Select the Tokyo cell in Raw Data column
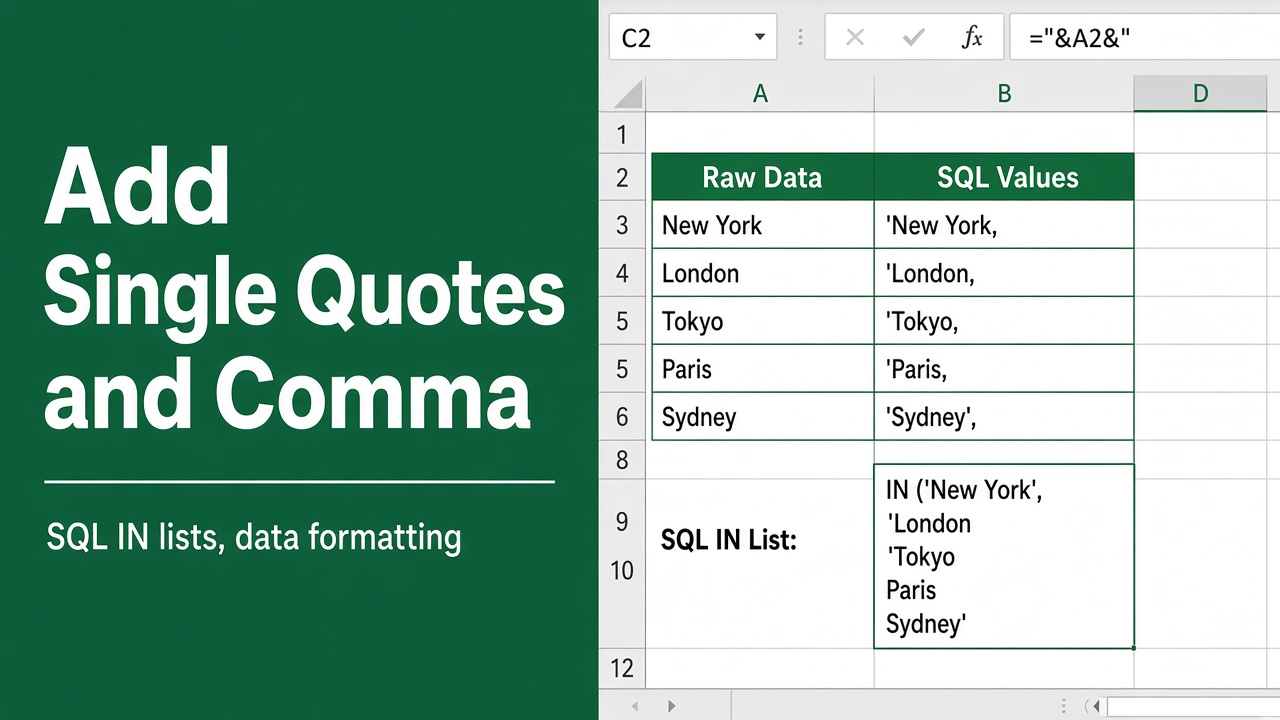Screen dimensions: 1280x720 pyautogui.click(x=762, y=321)
